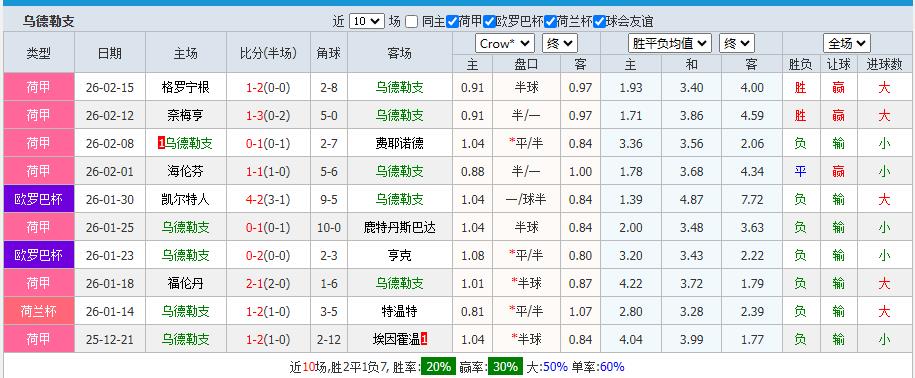915x378 pixels.
Task: Open the 终 dropdown beside Crow*
Action: point(560,43)
